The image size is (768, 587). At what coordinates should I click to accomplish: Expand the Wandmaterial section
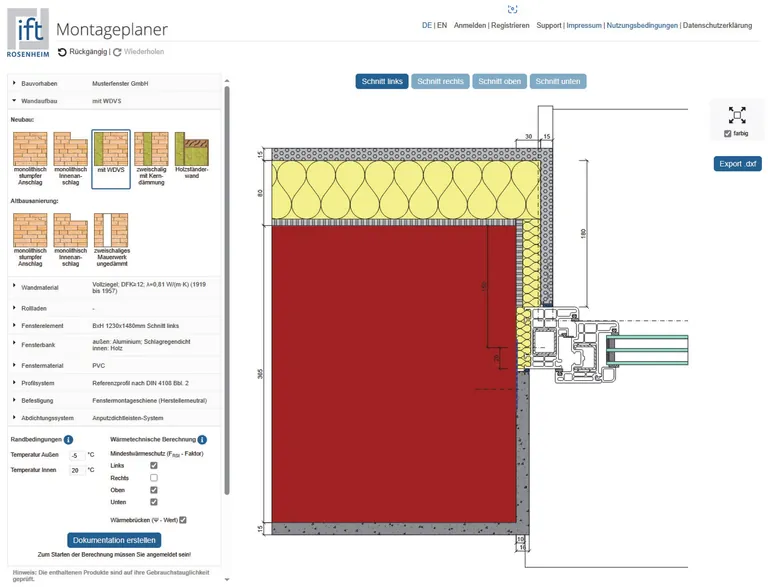point(15,286)
